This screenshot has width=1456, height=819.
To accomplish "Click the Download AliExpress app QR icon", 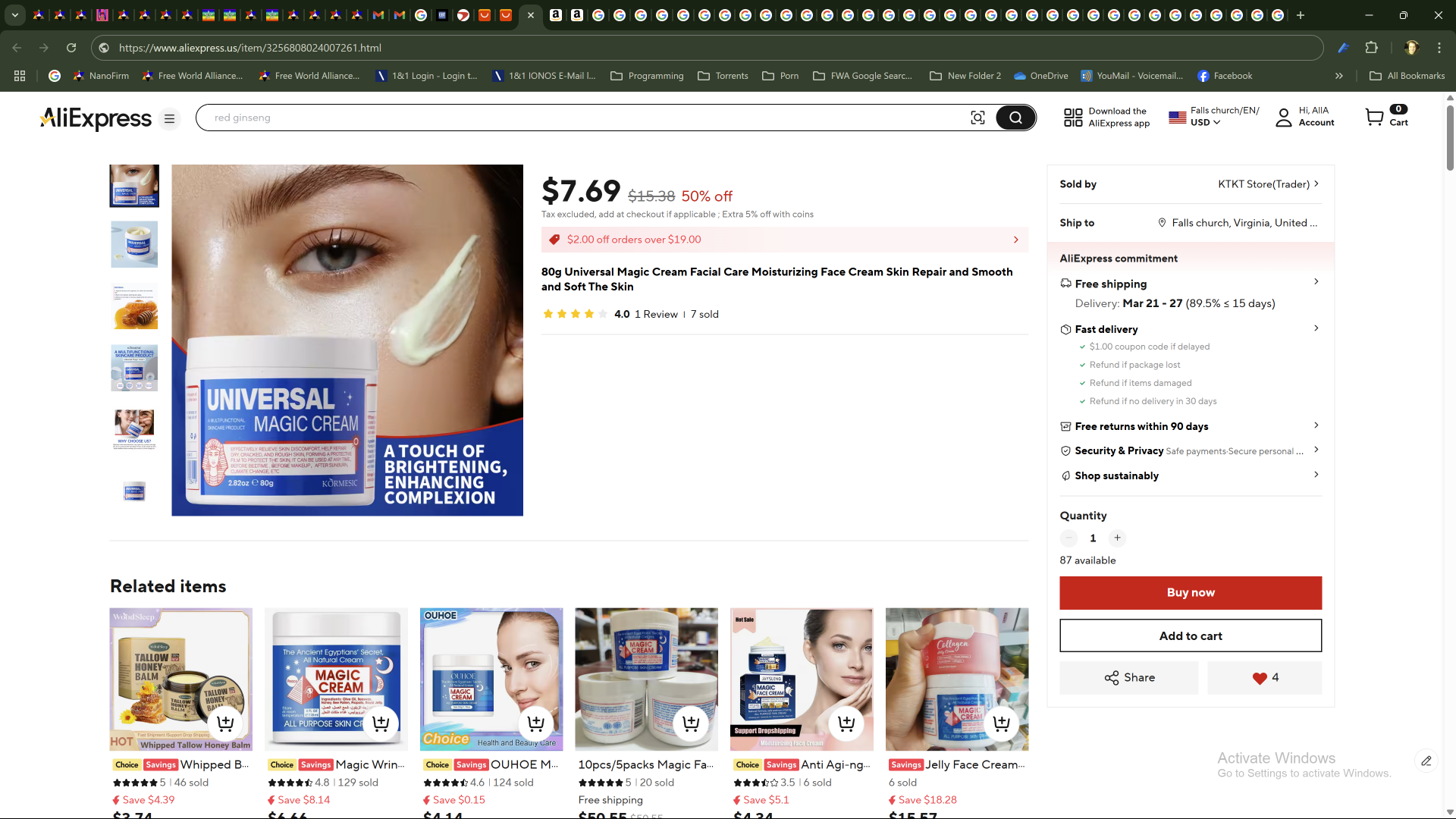I will [x=1073, y=118].
